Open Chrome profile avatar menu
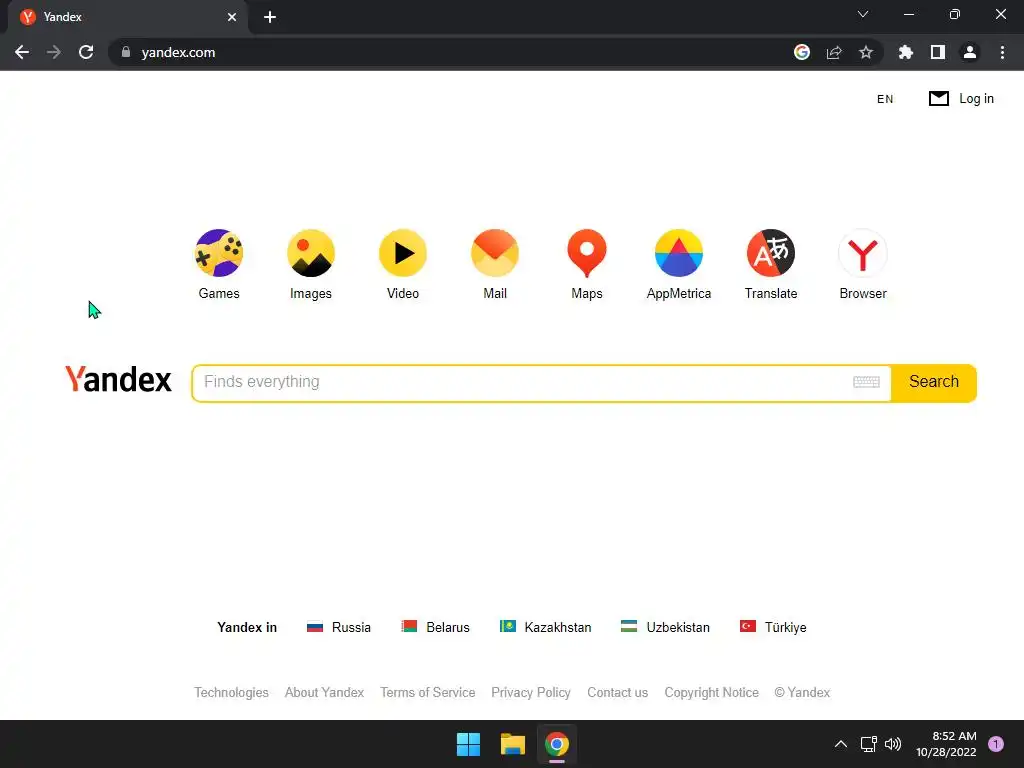 point(970,52)
